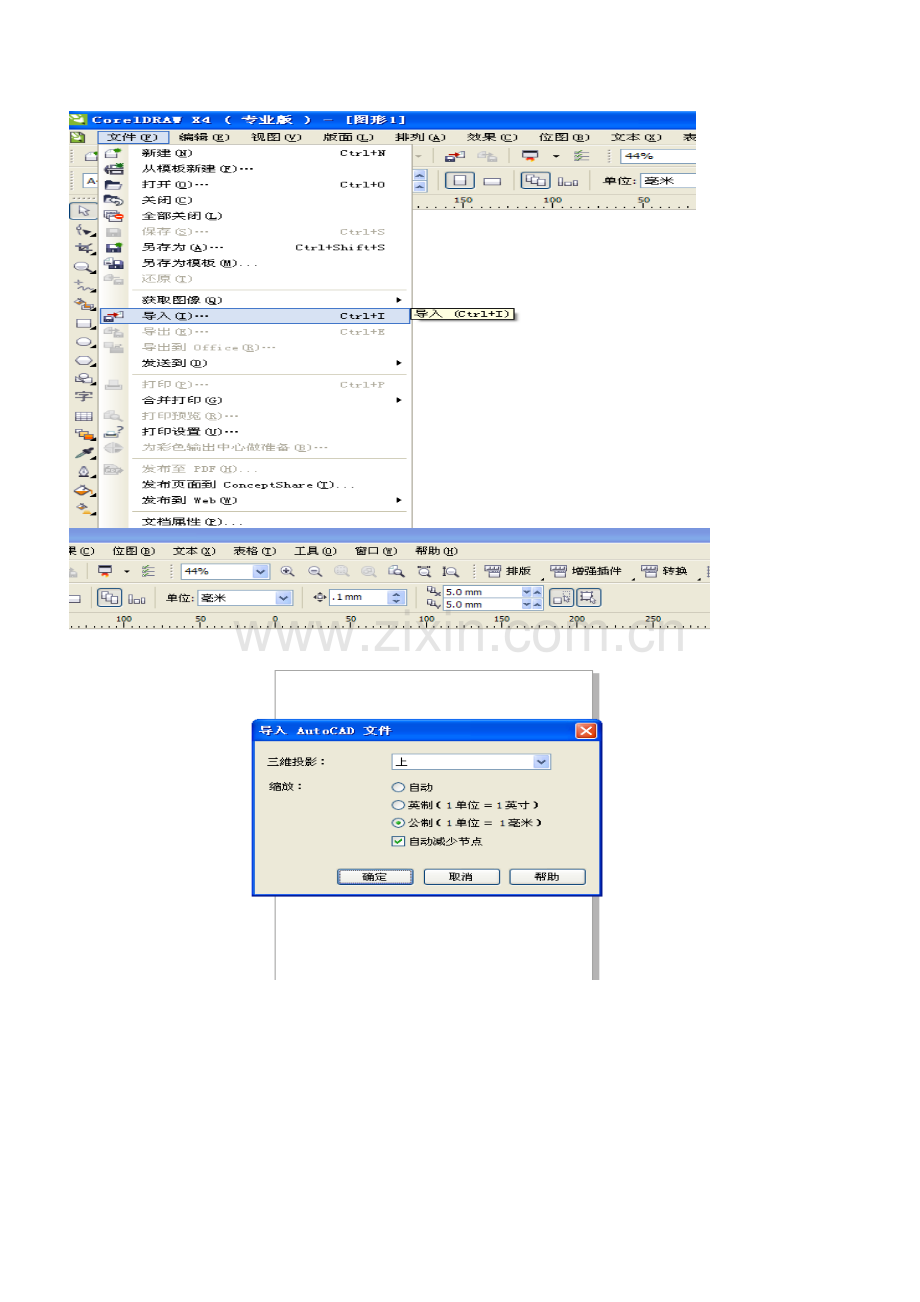Select the Zoom tool in the toolbox
920x1302 pixels.
pos(85,267)
